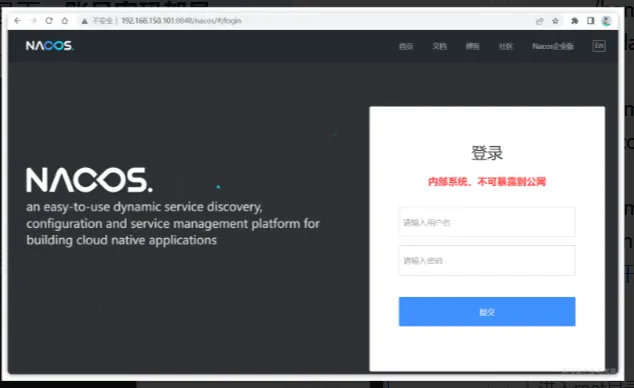This screenshot has width=634, height=388.
Task: Go back using browser back arrow
Action: tap(17, 21)
